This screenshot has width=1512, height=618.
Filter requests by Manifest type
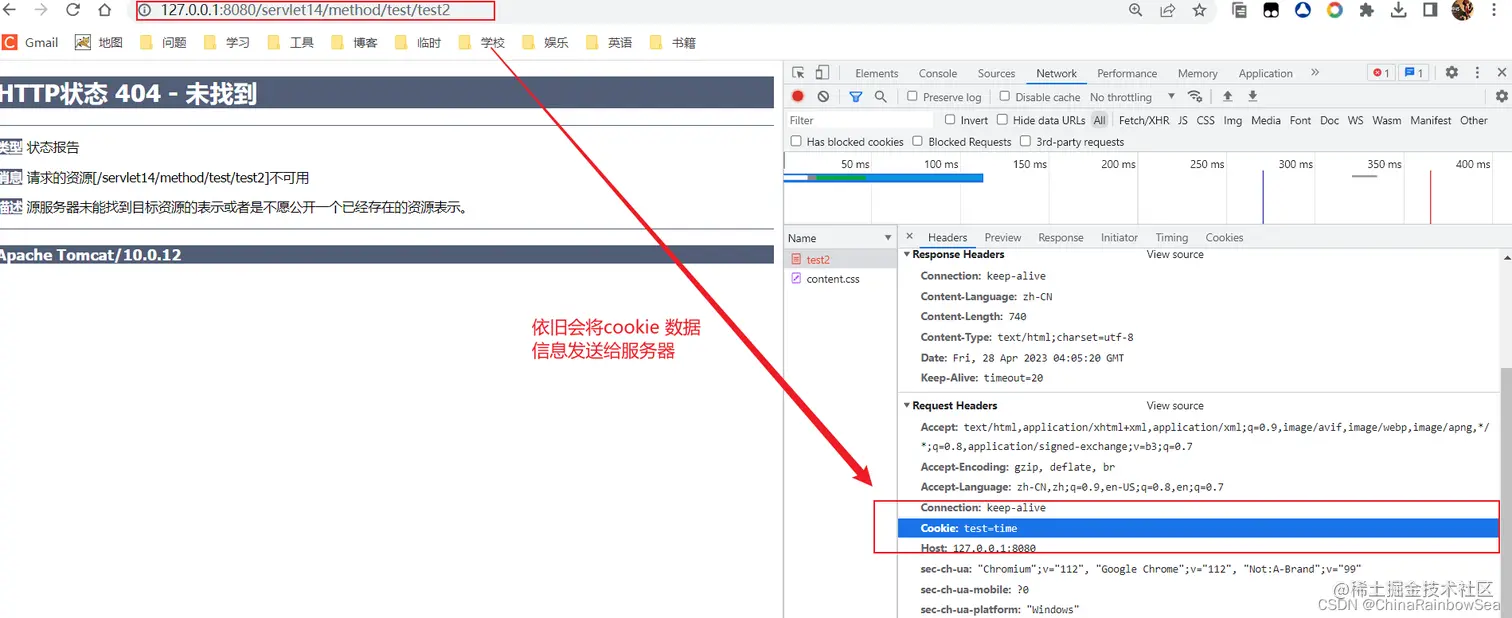1430,120
